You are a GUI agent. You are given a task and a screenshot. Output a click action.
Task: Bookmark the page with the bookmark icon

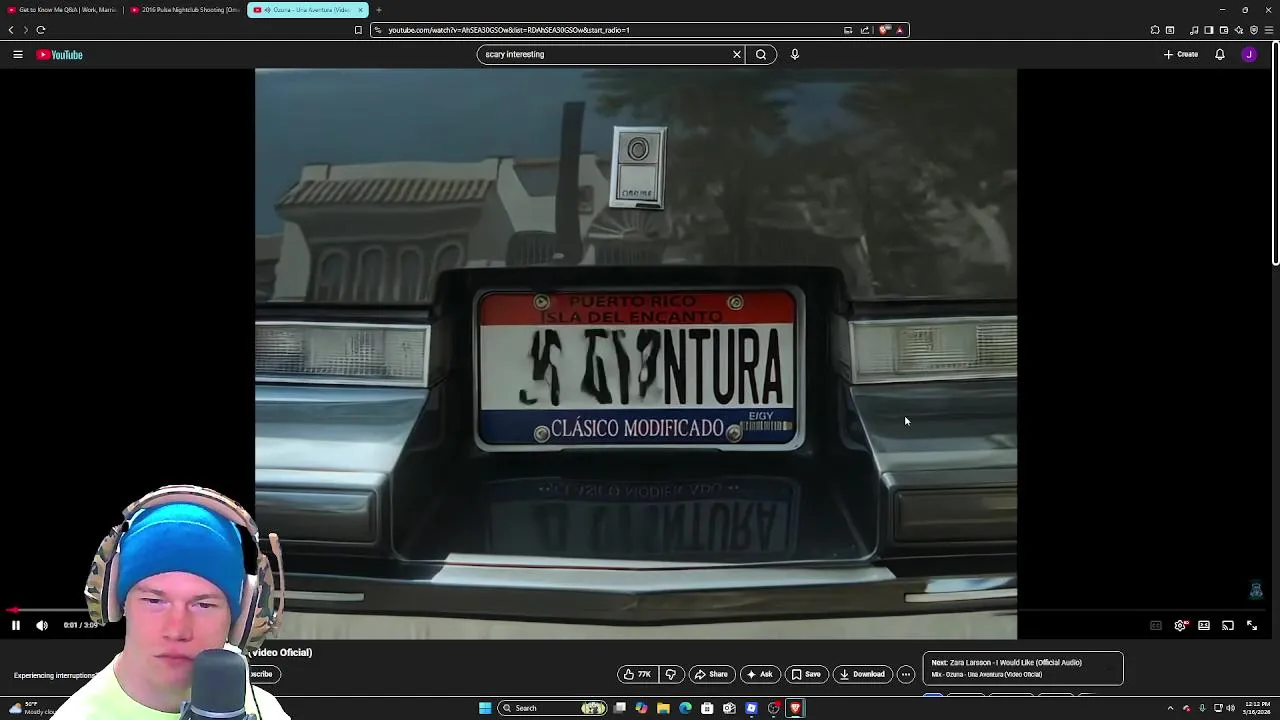(x=358, y=30)
